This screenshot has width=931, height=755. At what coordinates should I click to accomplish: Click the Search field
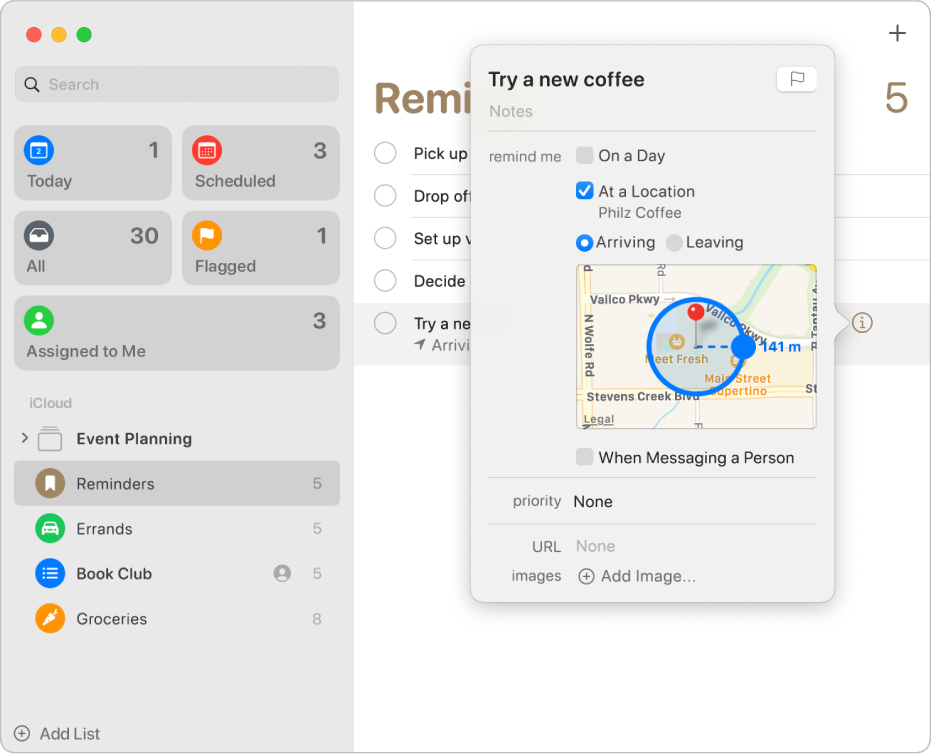tap(177, 84)
